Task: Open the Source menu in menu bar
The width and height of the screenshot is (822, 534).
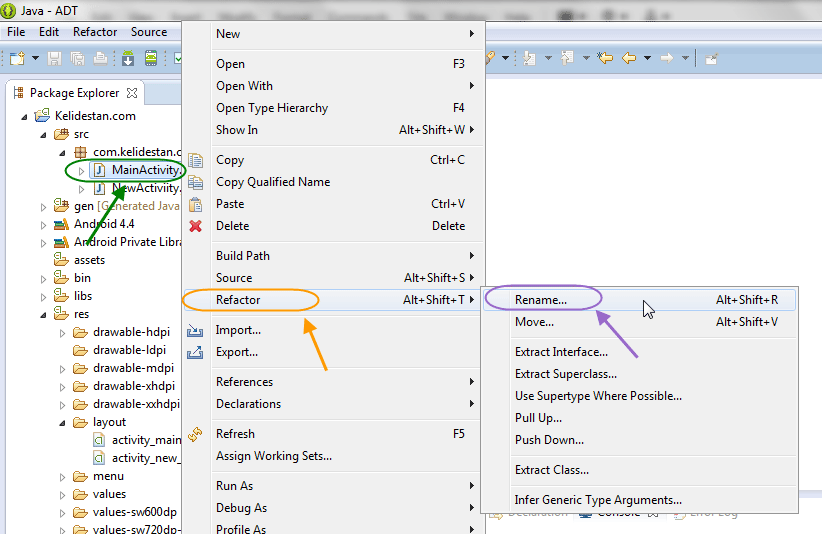Action: click(149, 32)
